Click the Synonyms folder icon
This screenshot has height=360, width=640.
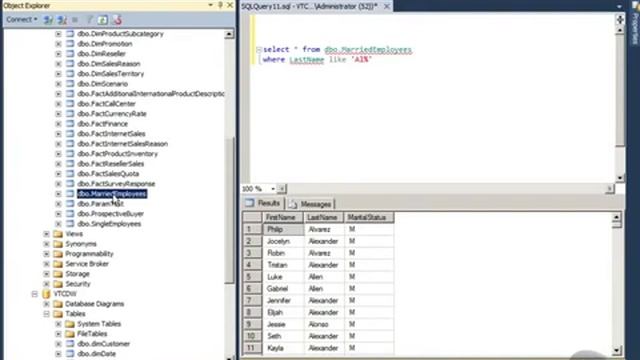tap(58, 244)
